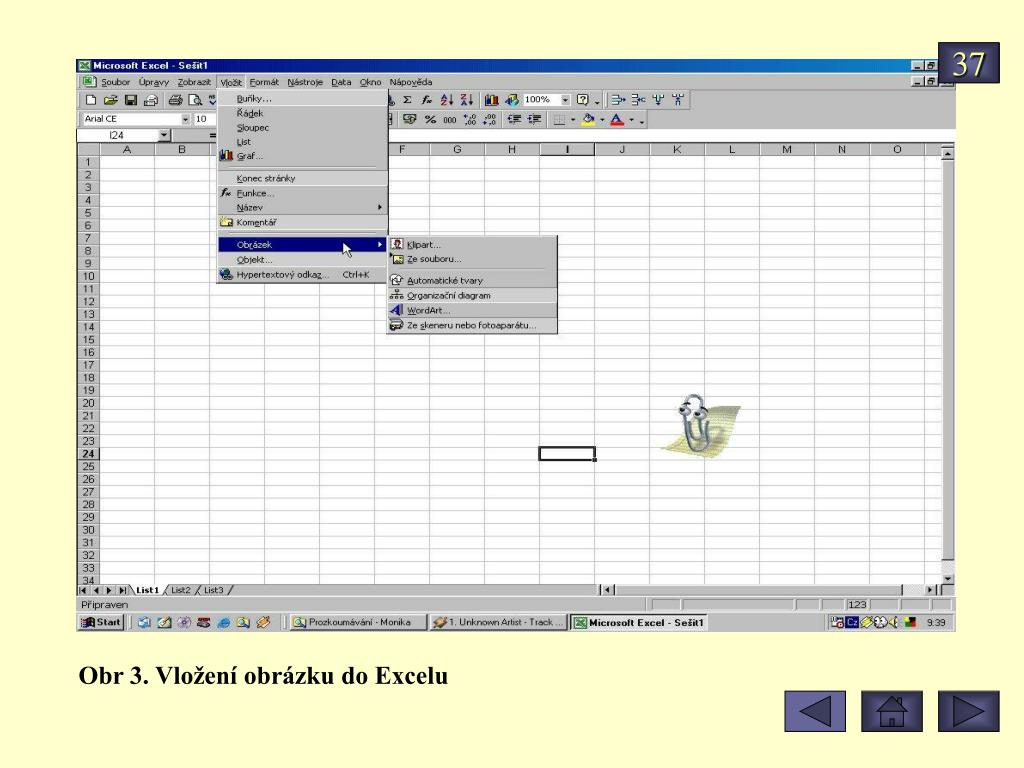Select WordArt... in submenu
Screen dimensions: 1024x768
(x=472, y=311)
